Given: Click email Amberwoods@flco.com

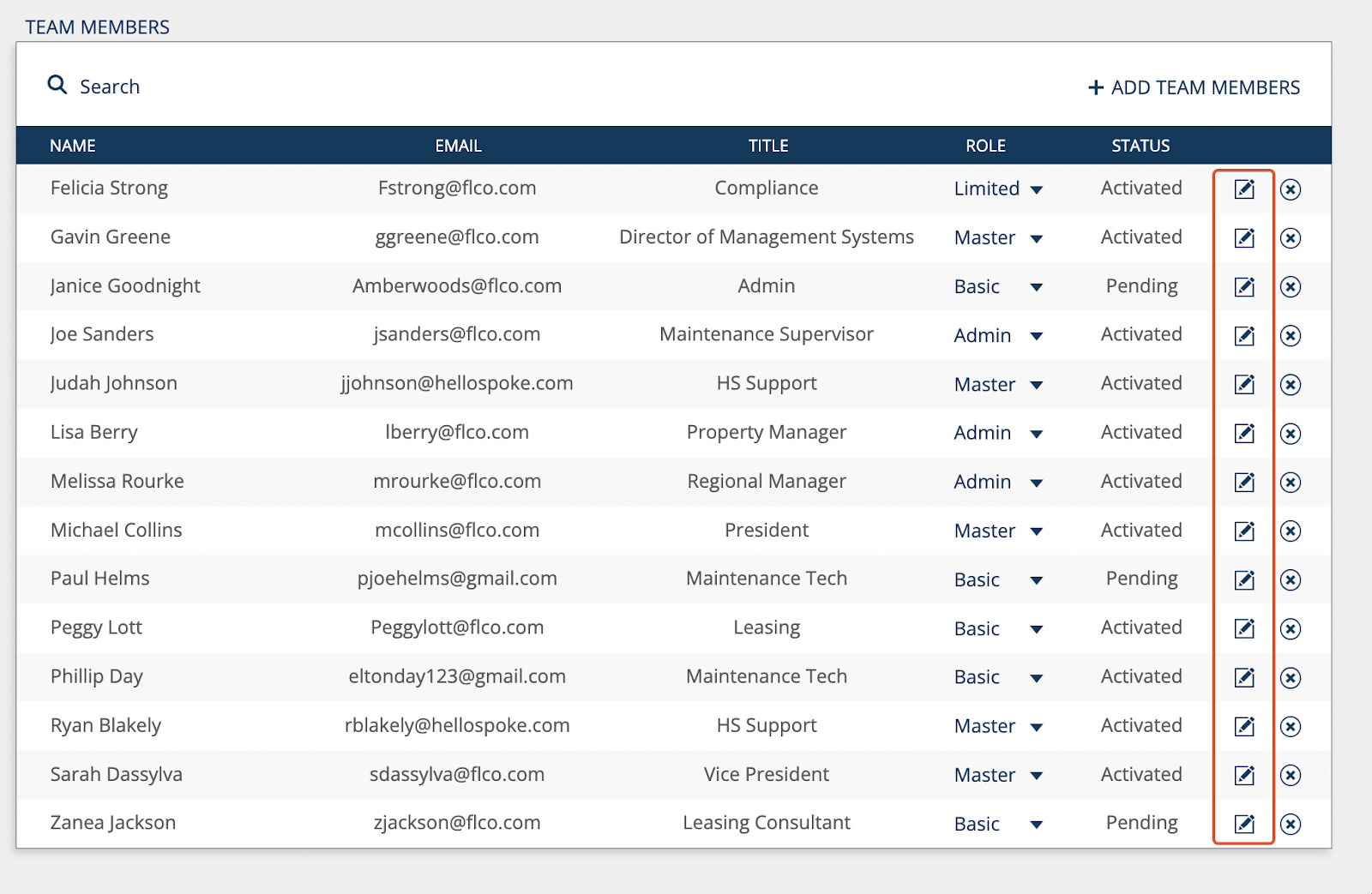Looking at the screenshot, I should [457, 286].
